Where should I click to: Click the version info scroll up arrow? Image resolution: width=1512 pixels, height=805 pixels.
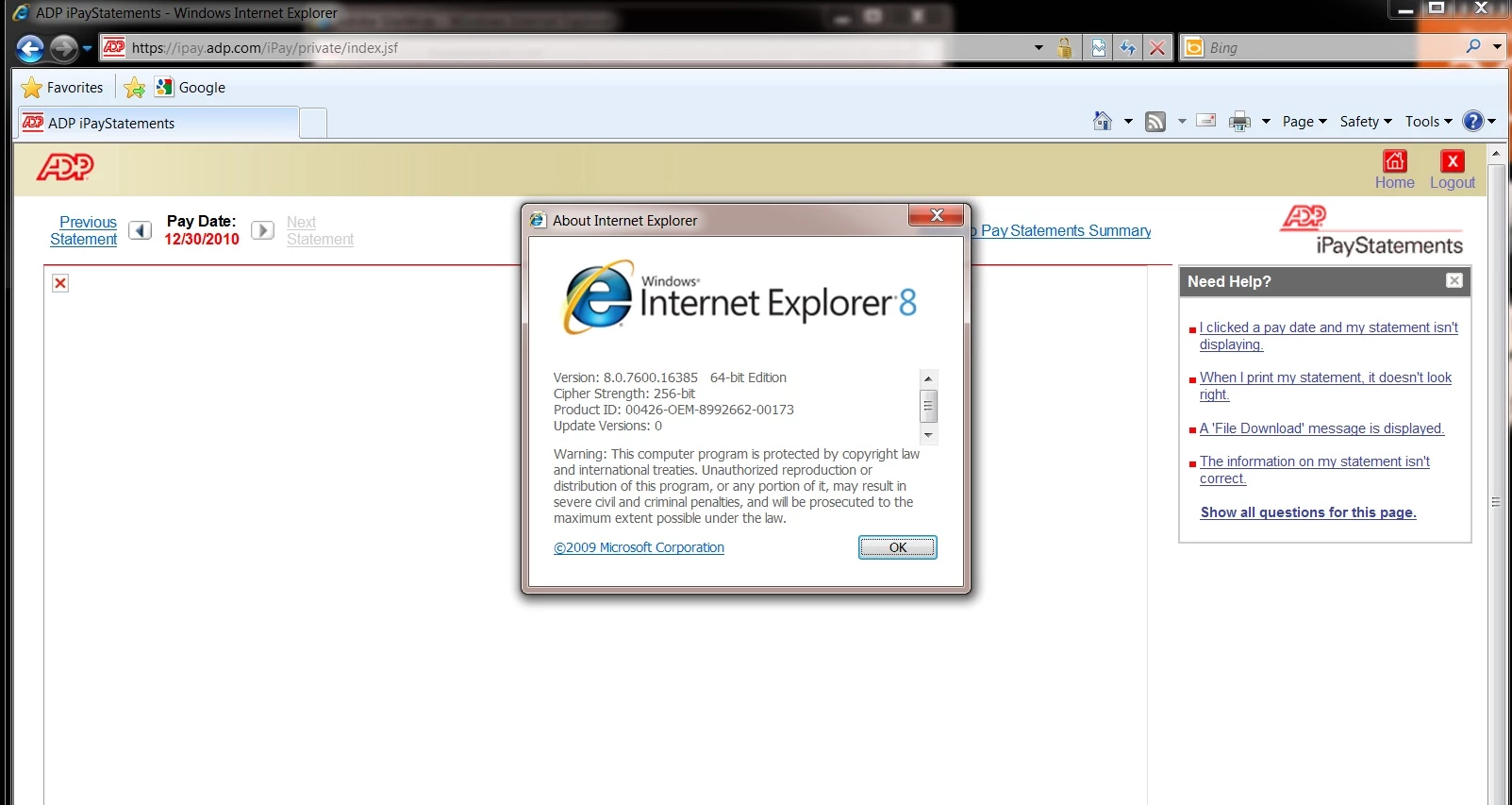pyautogui.click(x=928, y=377)
